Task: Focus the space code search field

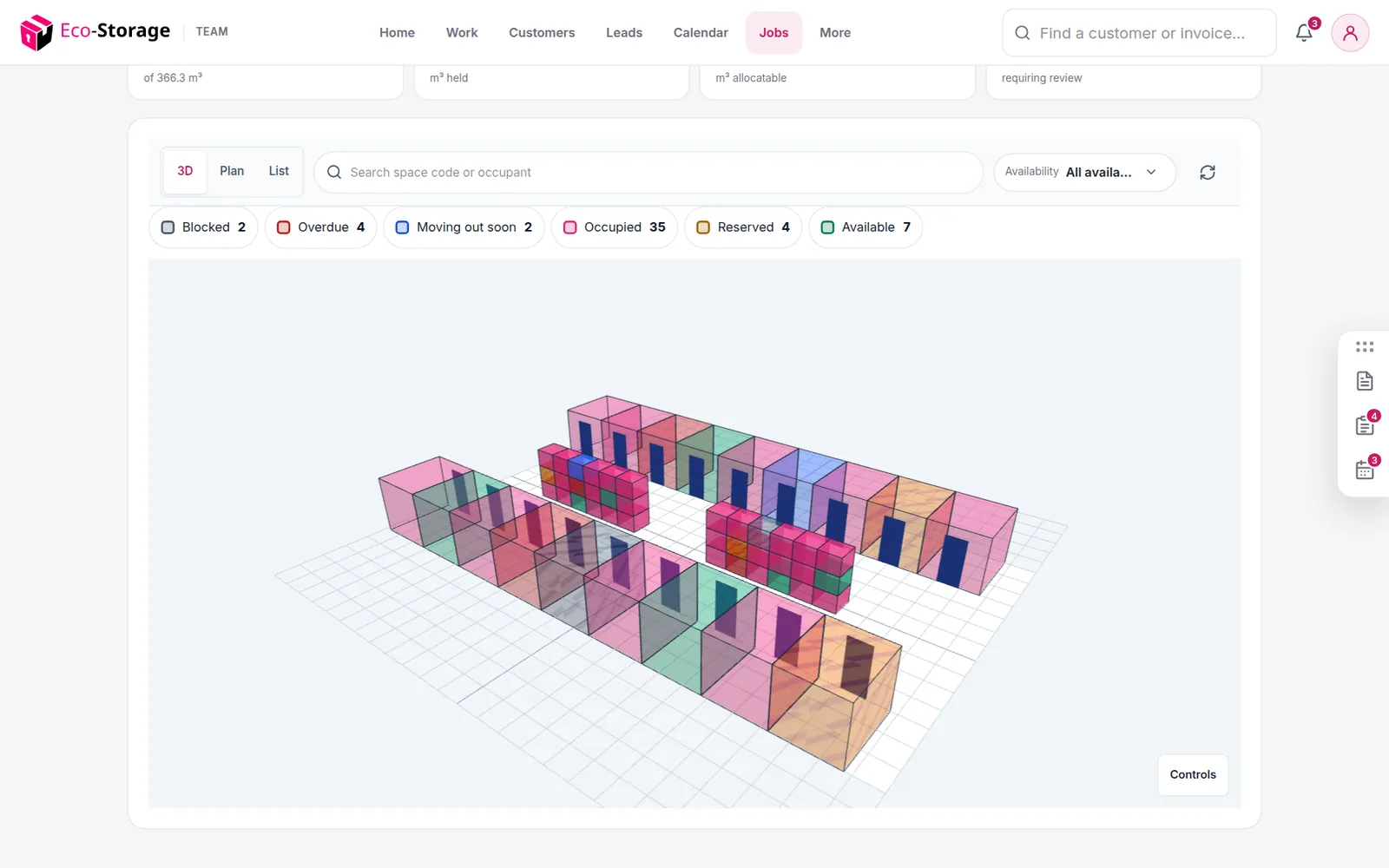Action: tap(648, 173)
